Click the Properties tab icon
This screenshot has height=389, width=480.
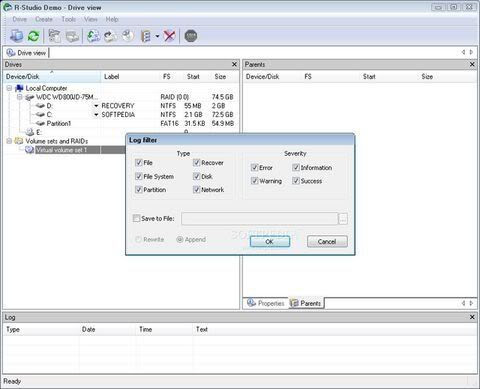pos(251,303)
